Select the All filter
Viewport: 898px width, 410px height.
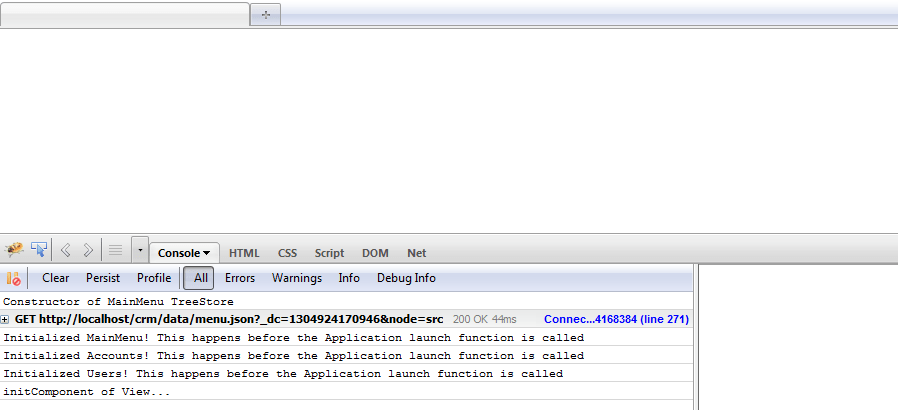[x=199, y=278]
